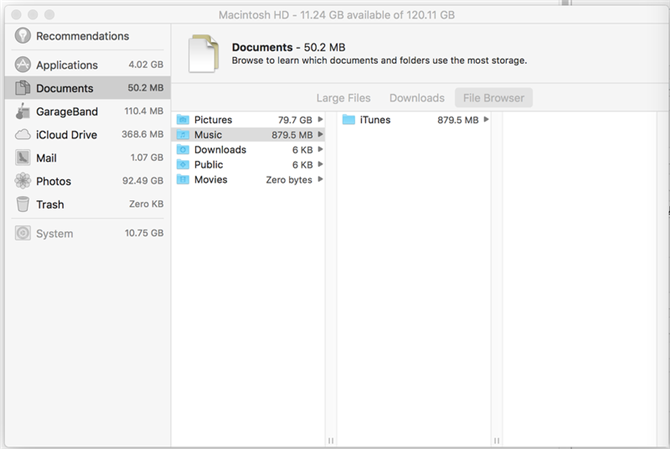Screen dimensions: 670x449
Task: Select System in the sidebar
Action: pyautogui.click(x=88, y=233)
